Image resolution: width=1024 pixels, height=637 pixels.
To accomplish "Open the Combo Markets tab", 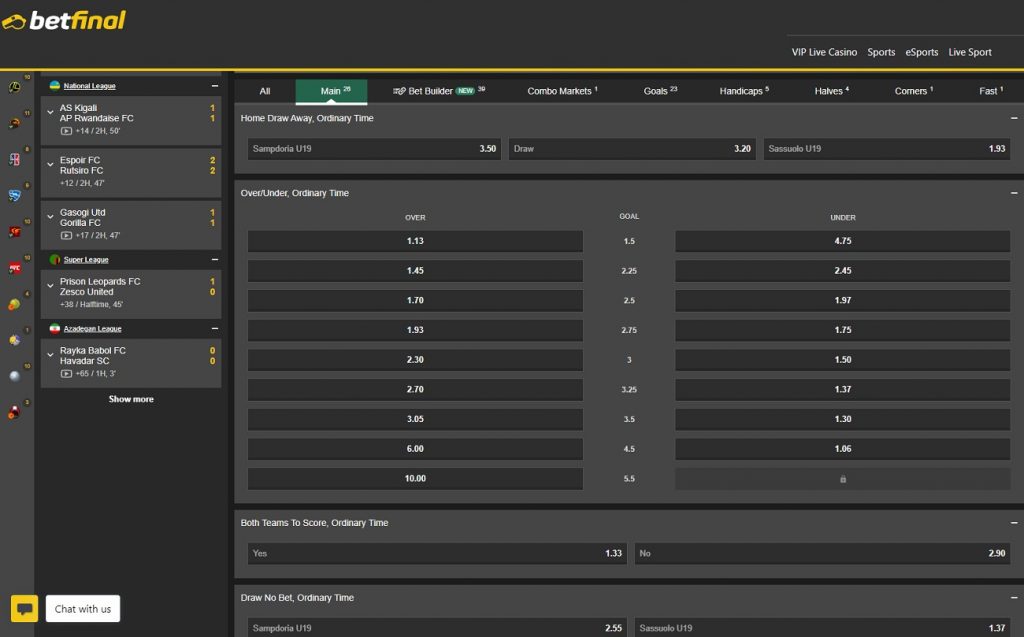I will [x=562, y=91].
